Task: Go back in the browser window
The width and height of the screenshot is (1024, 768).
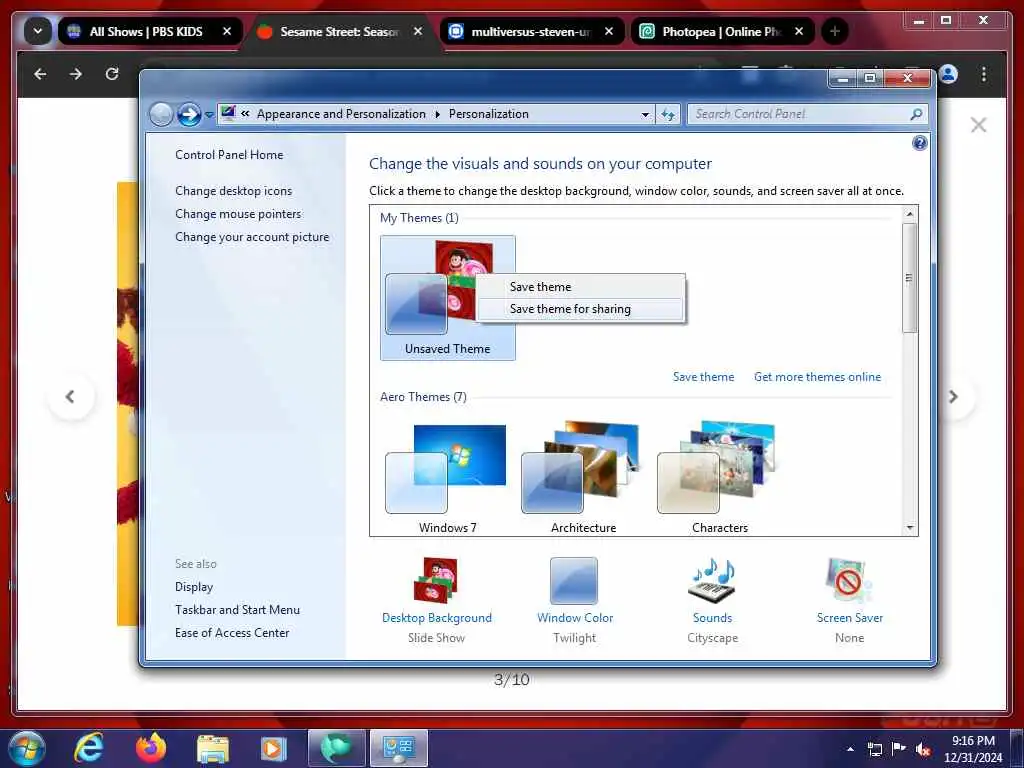Action: click(40, 74)
